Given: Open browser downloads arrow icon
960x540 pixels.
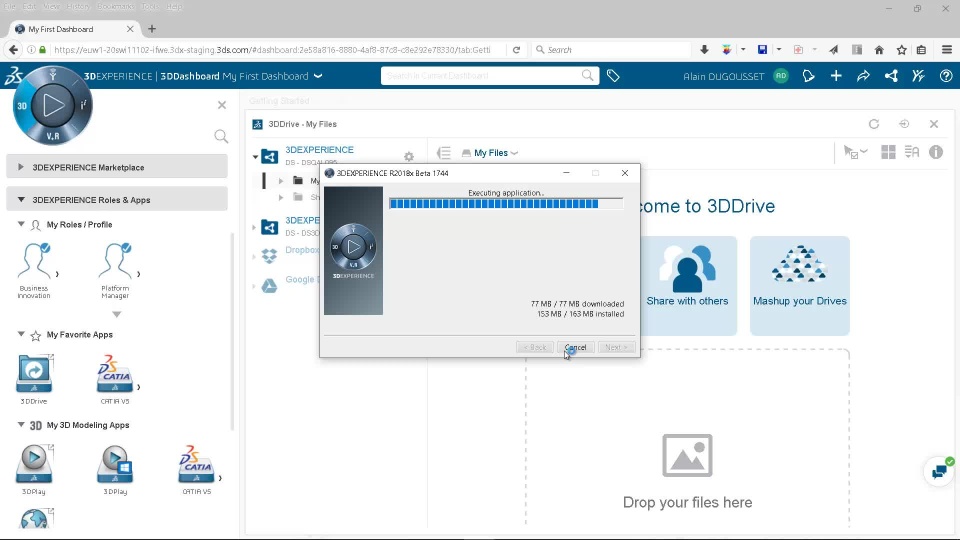Looking at the screenshot, I should point(704,50).
